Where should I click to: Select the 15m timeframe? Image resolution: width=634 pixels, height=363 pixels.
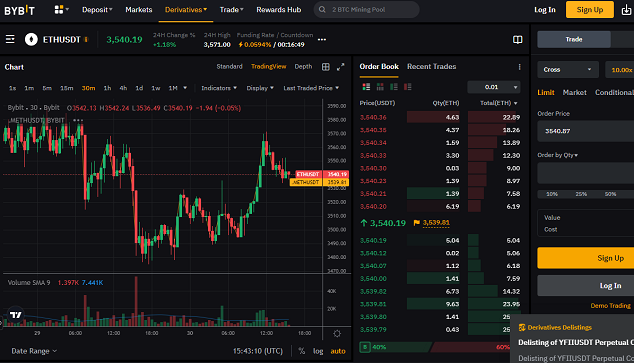point(67,88)
